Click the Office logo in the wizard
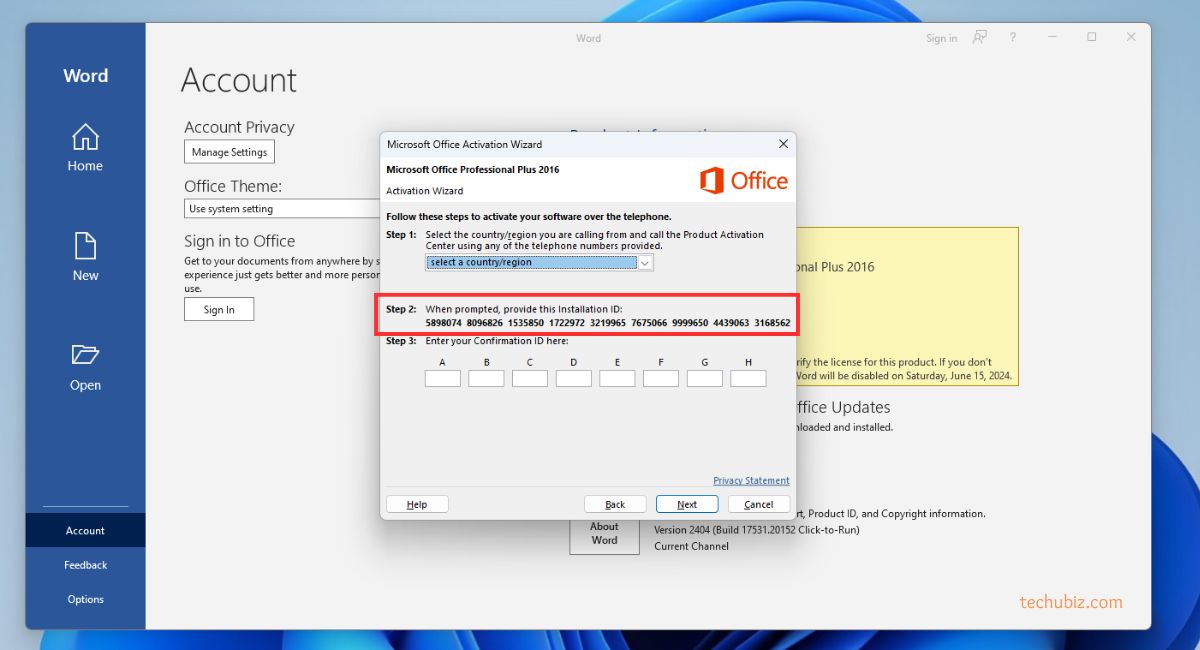The width and height of the screenshot is (1200, 650). [743, 181]
